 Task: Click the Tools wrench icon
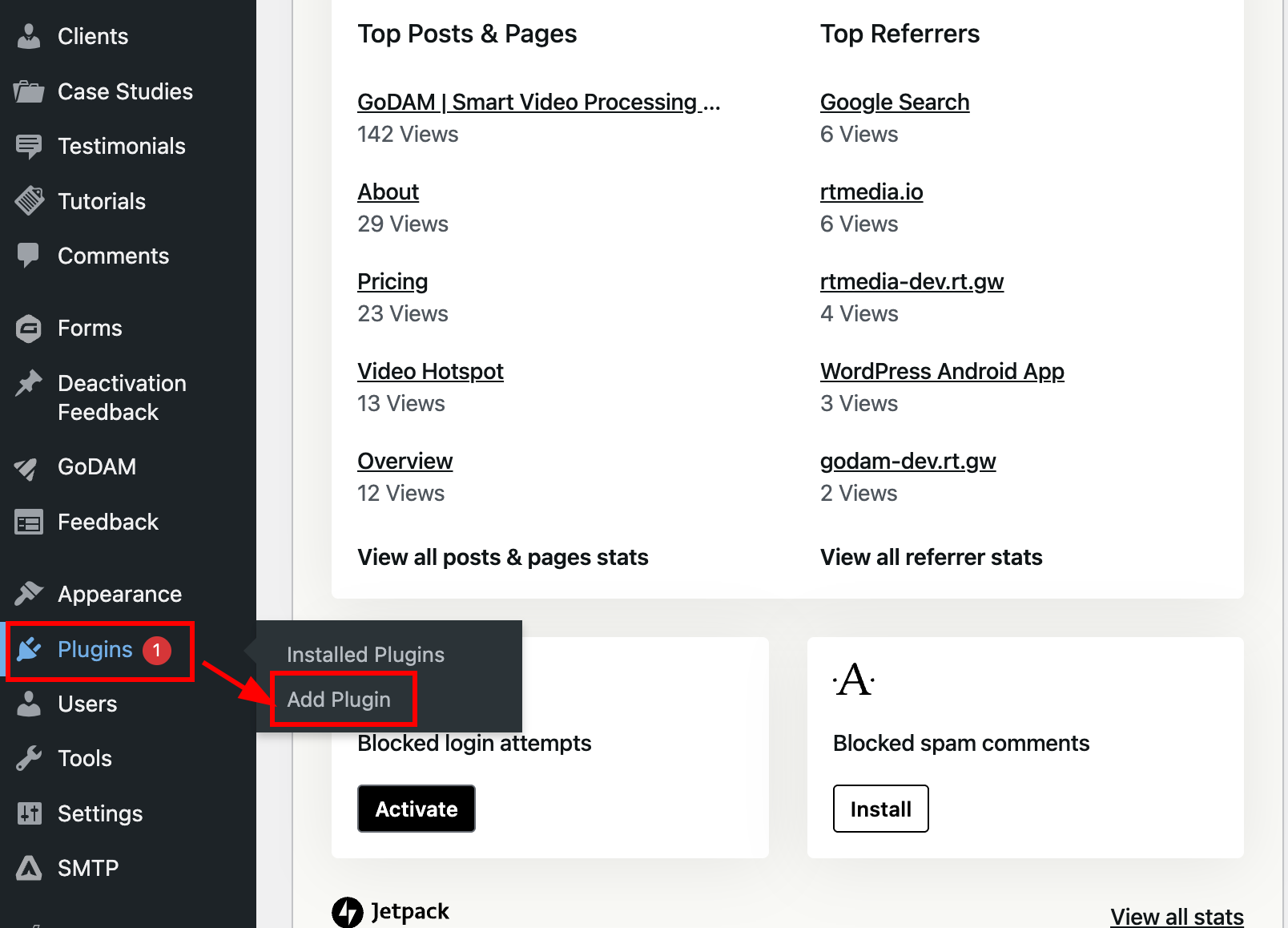point(29,758)
